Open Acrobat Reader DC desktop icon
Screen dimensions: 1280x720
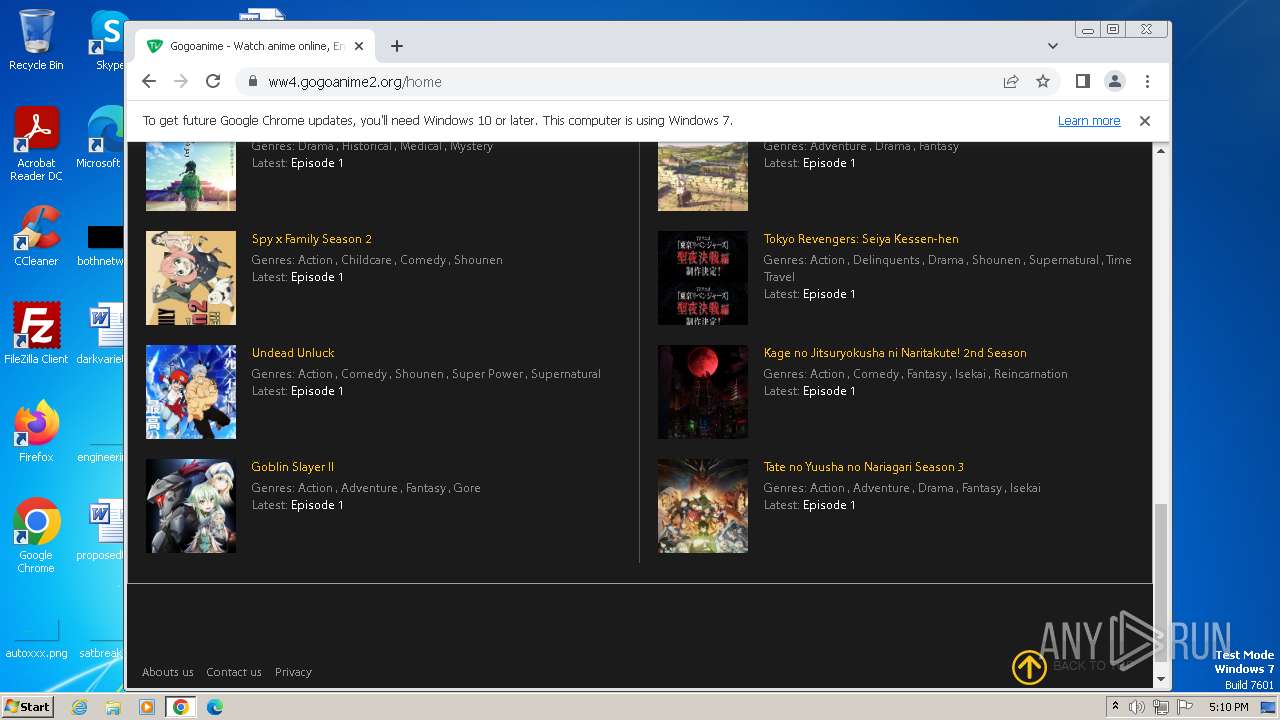coord(36,144)
